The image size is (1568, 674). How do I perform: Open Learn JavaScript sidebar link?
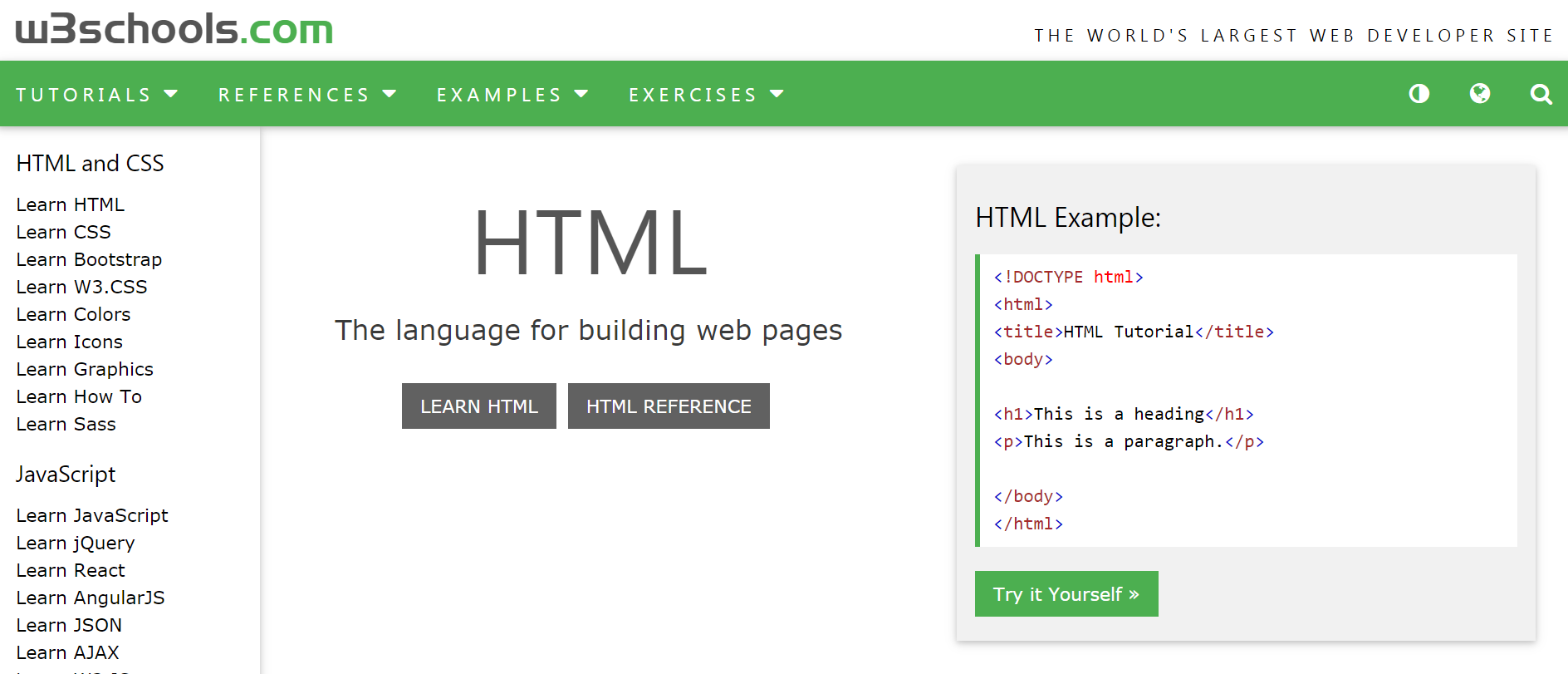(x=92, y=515)
